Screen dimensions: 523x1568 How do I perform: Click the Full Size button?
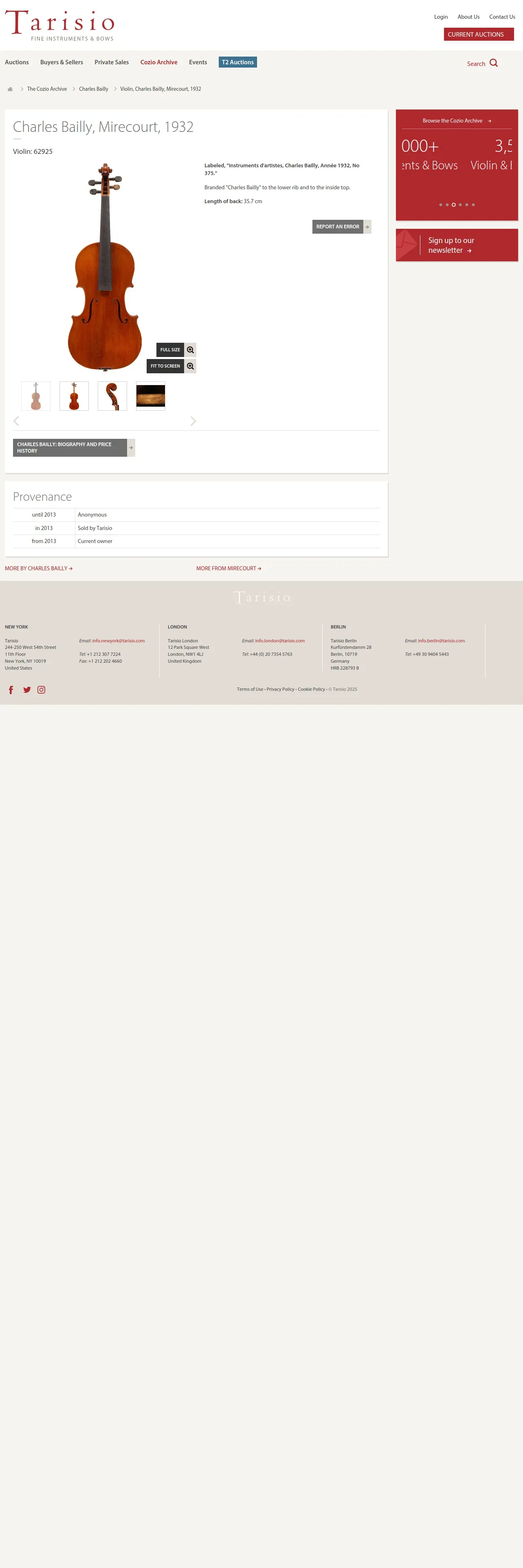tap(171, 350)
